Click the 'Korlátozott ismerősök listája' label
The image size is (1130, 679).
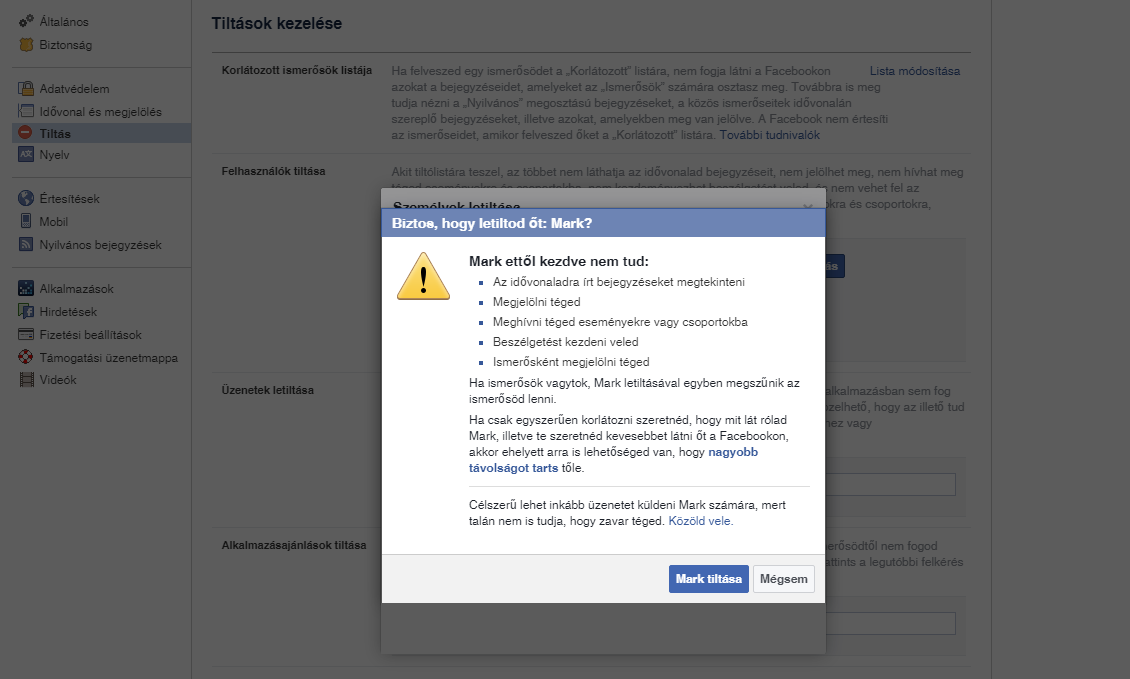click(x=297, y=70)
